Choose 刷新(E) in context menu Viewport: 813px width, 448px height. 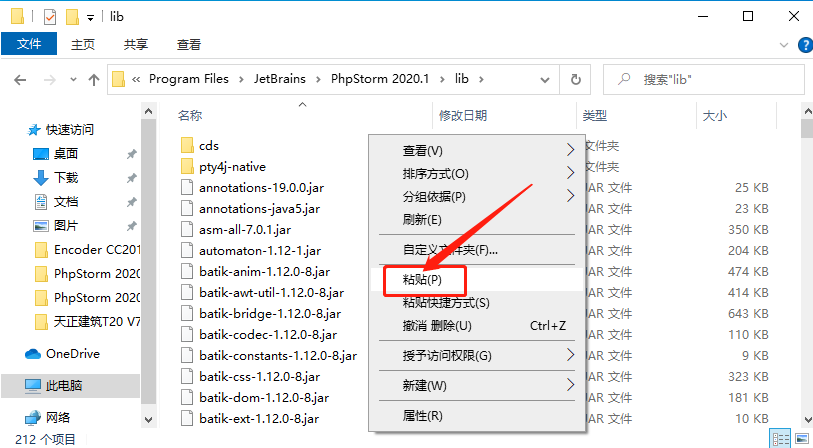click(x=477, y=220)
